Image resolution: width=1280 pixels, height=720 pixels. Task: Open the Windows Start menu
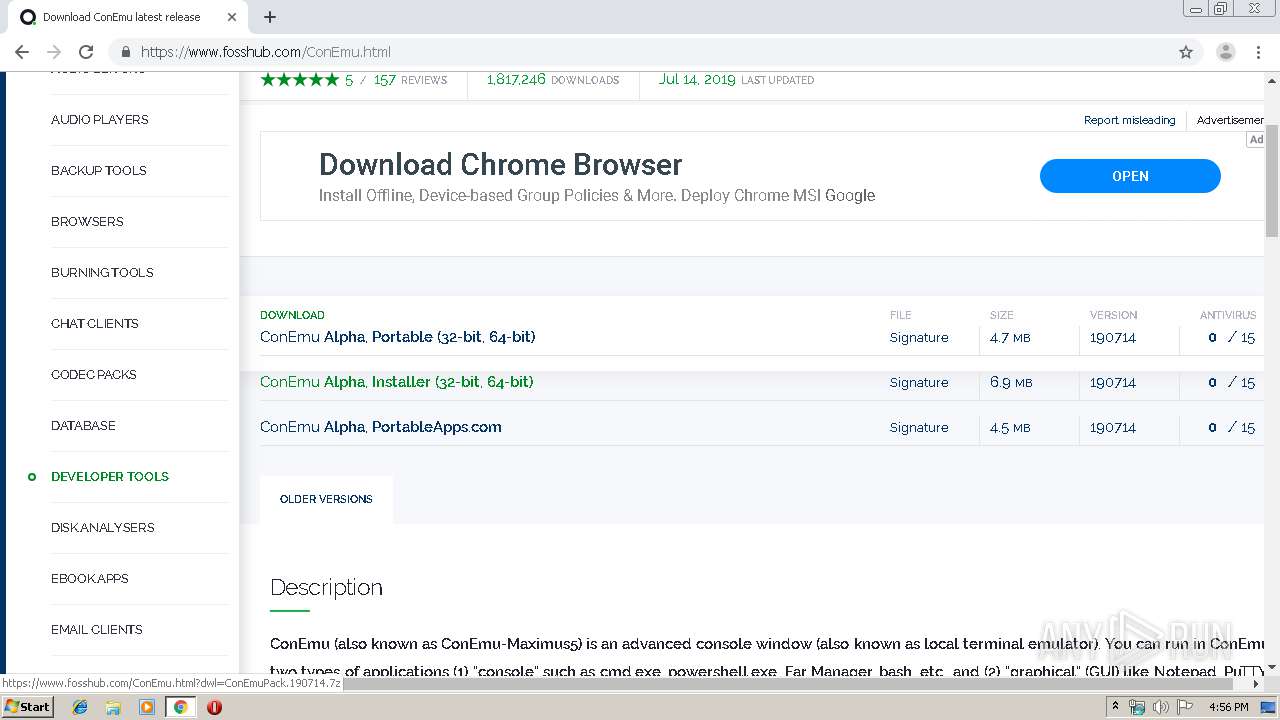pyautogui.click(x=27, y=707)
